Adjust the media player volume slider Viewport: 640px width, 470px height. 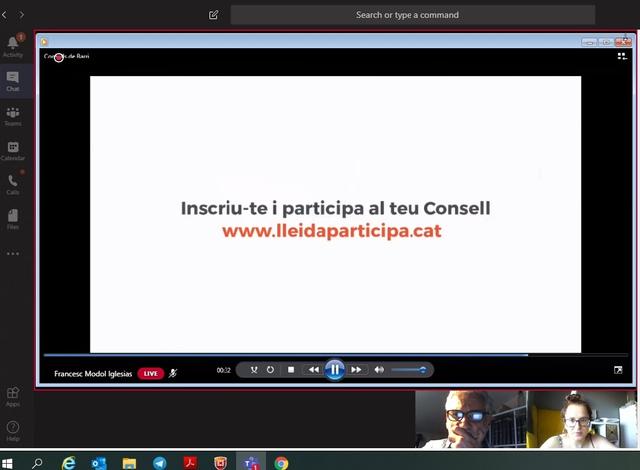409,370
